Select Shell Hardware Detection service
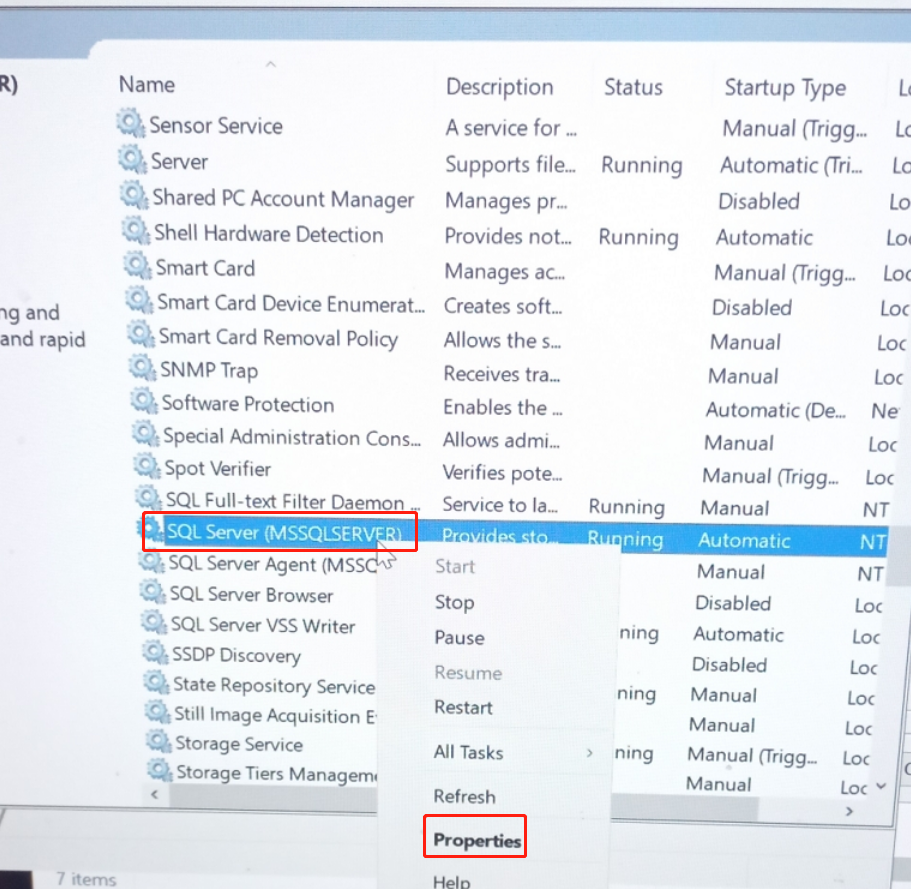This screenshot has width=911, height=889. pyautogui.click(x=268, y=234)
